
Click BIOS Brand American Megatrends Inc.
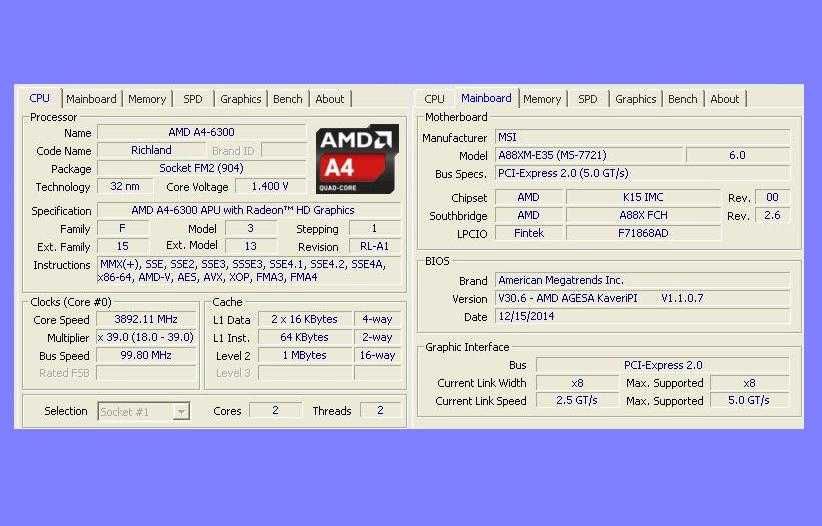pos(642,280)
